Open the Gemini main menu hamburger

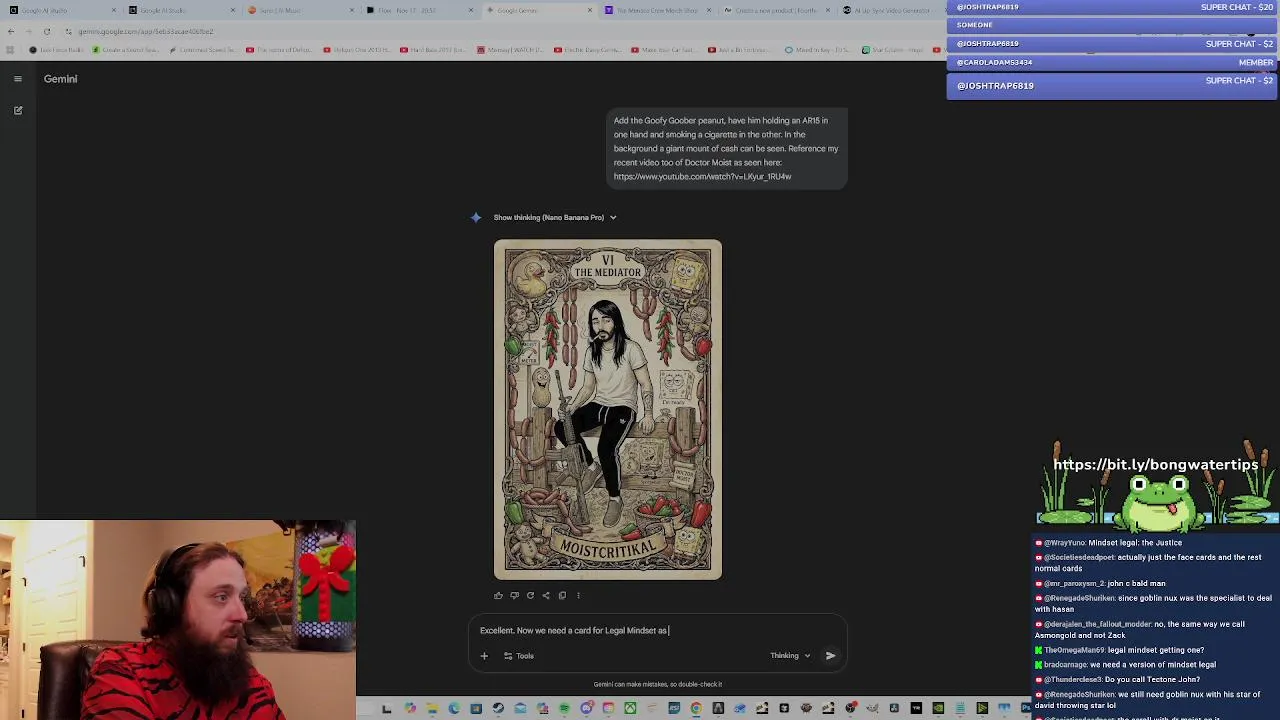(x=18, y=79)
